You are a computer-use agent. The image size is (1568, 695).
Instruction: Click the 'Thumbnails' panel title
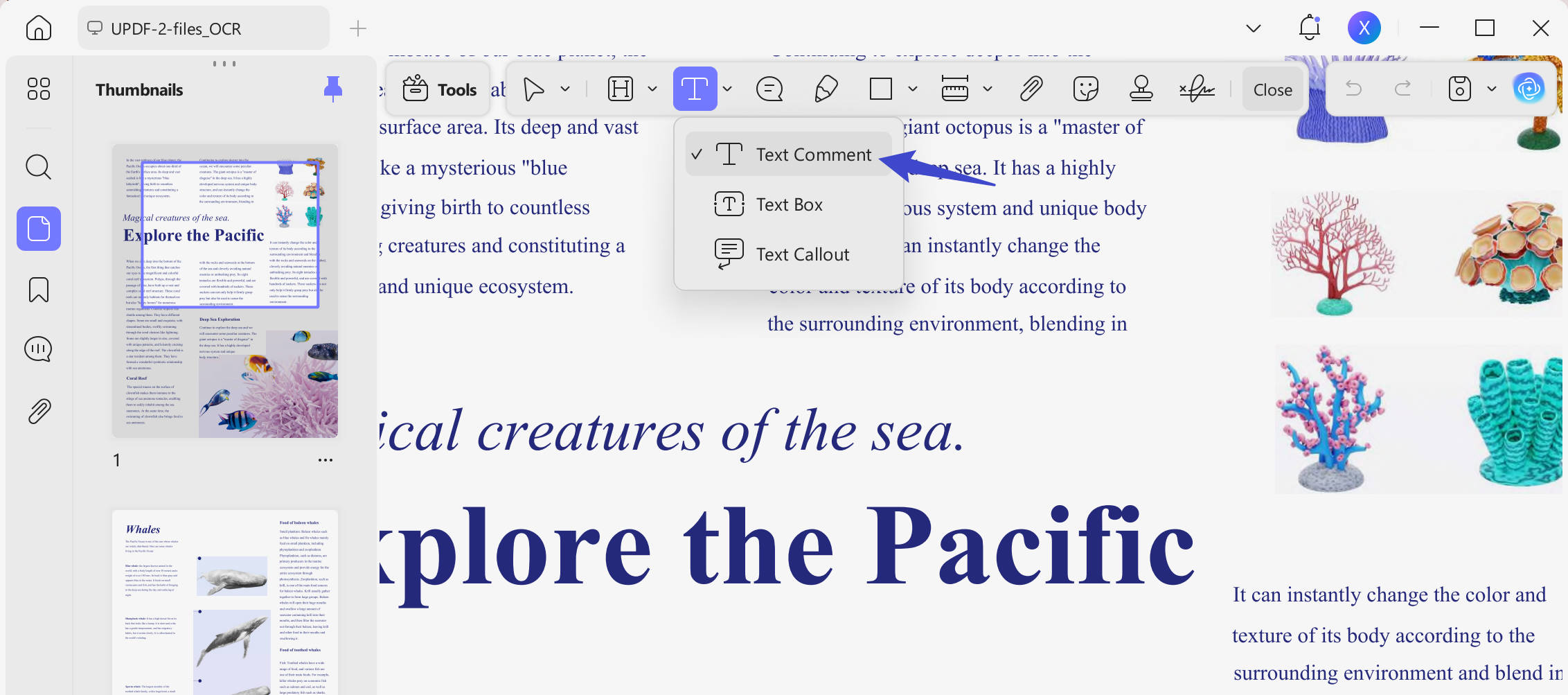pyautogui.click(x=139, y=90)
